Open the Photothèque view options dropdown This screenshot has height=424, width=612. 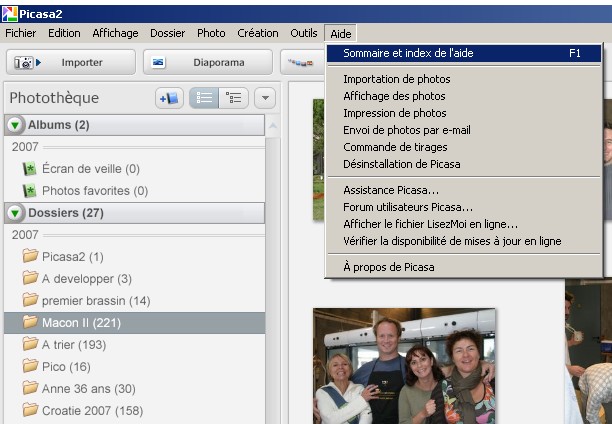click(265, 98)
